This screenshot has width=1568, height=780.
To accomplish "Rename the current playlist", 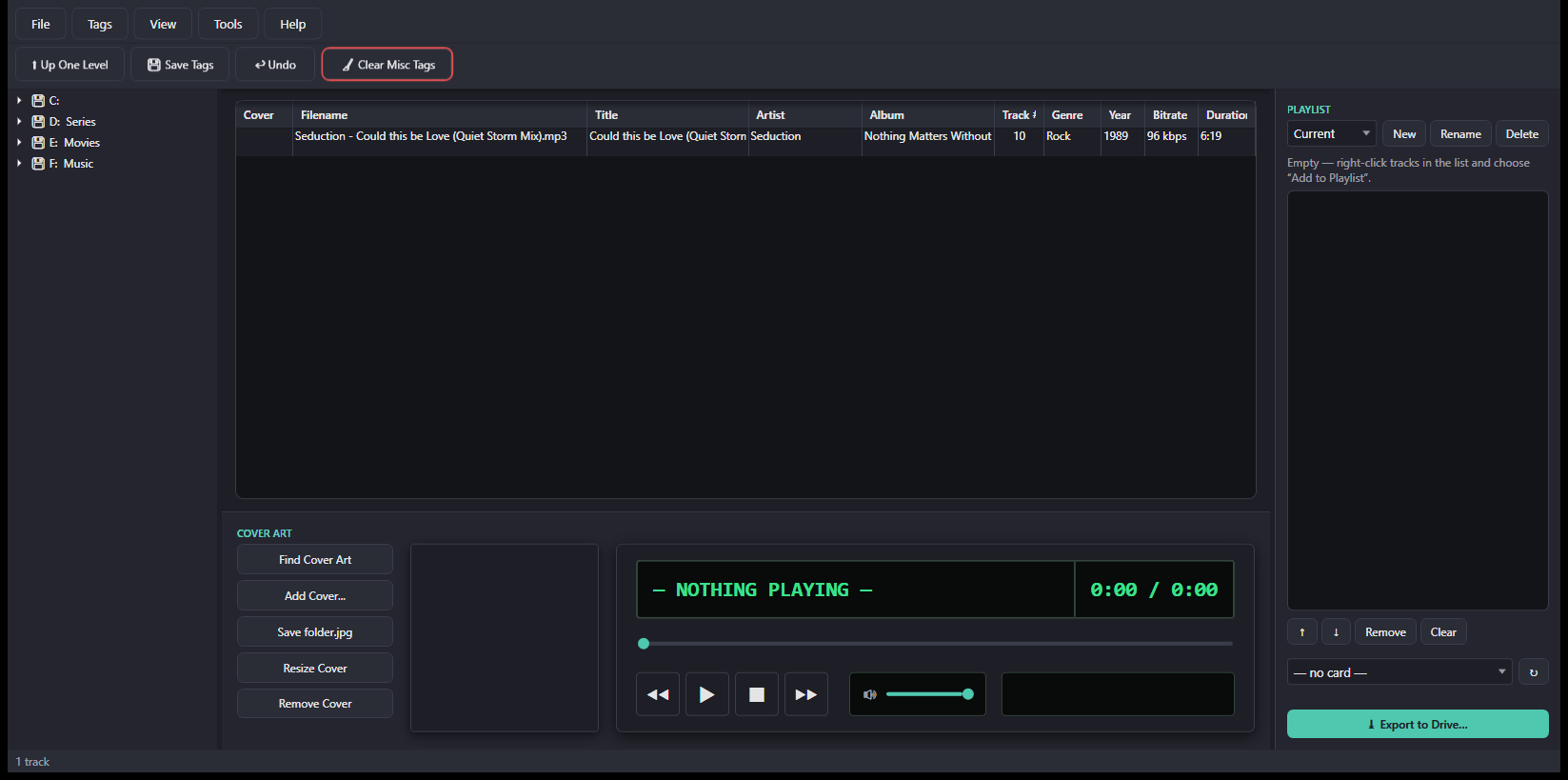I will [1460, 134].
